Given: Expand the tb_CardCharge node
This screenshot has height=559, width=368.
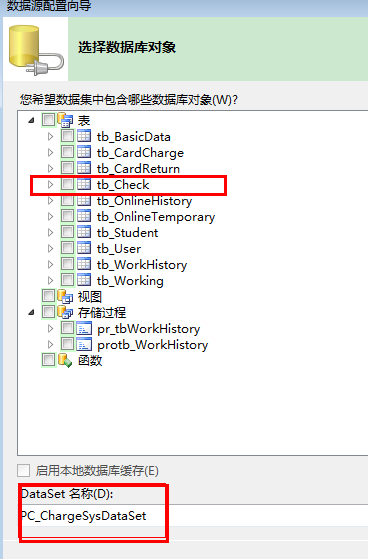Looking at the screenshot, I should 50,152.
